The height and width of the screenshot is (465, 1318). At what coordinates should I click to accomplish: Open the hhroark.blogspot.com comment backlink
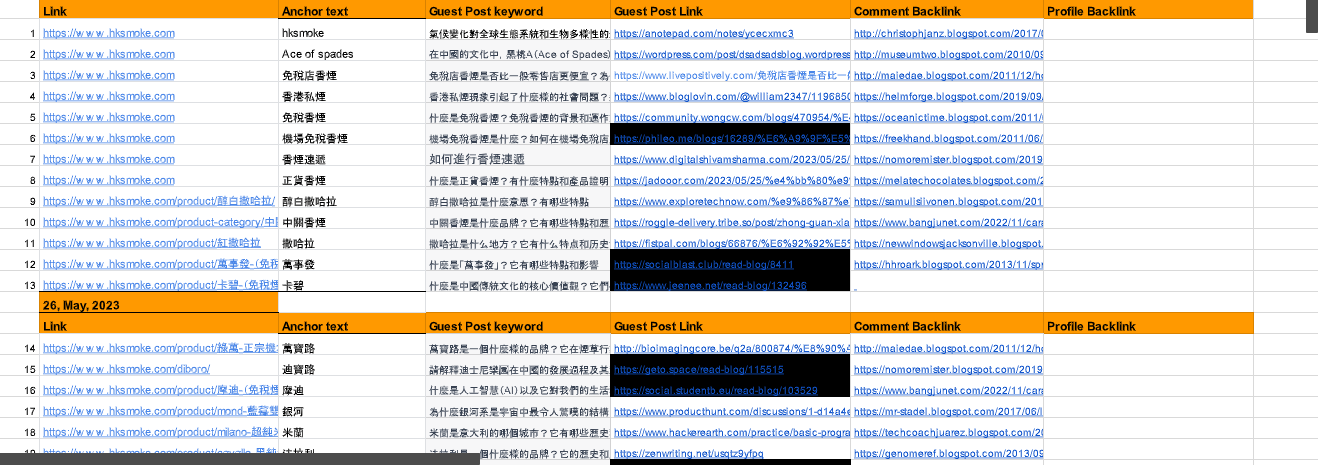pyautogui.click(x=948, y=265)
